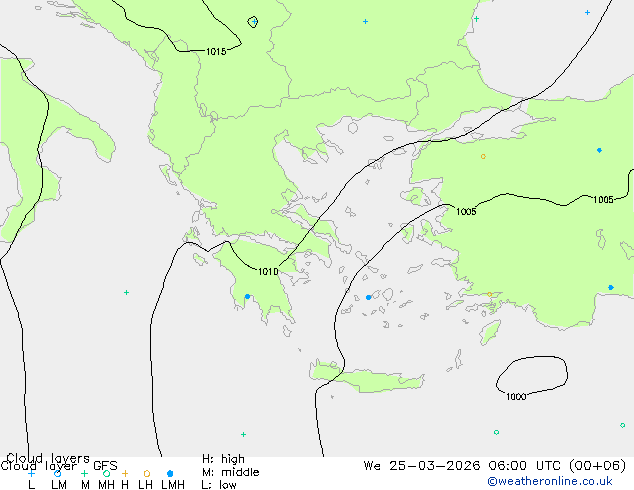Select the orange circle marker on Turkey's southwest coast
634x490 pixels.
pos(489,294)
